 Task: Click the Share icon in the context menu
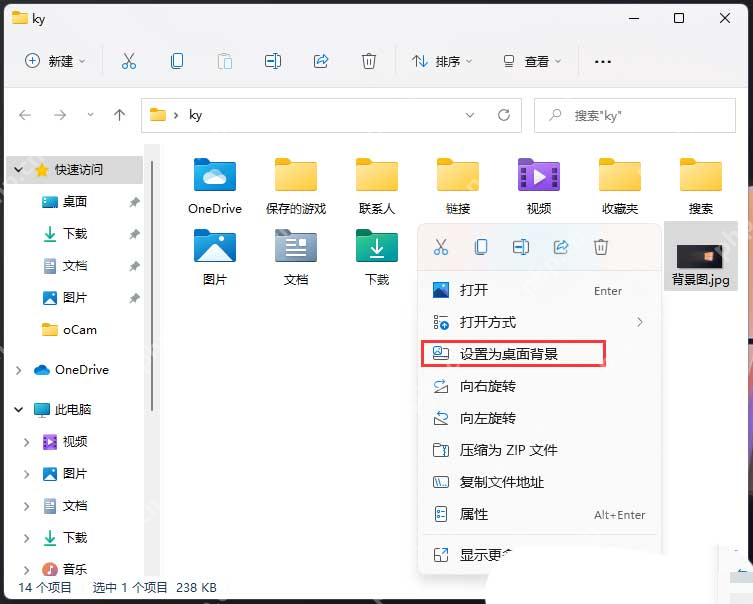click(561, 247)
